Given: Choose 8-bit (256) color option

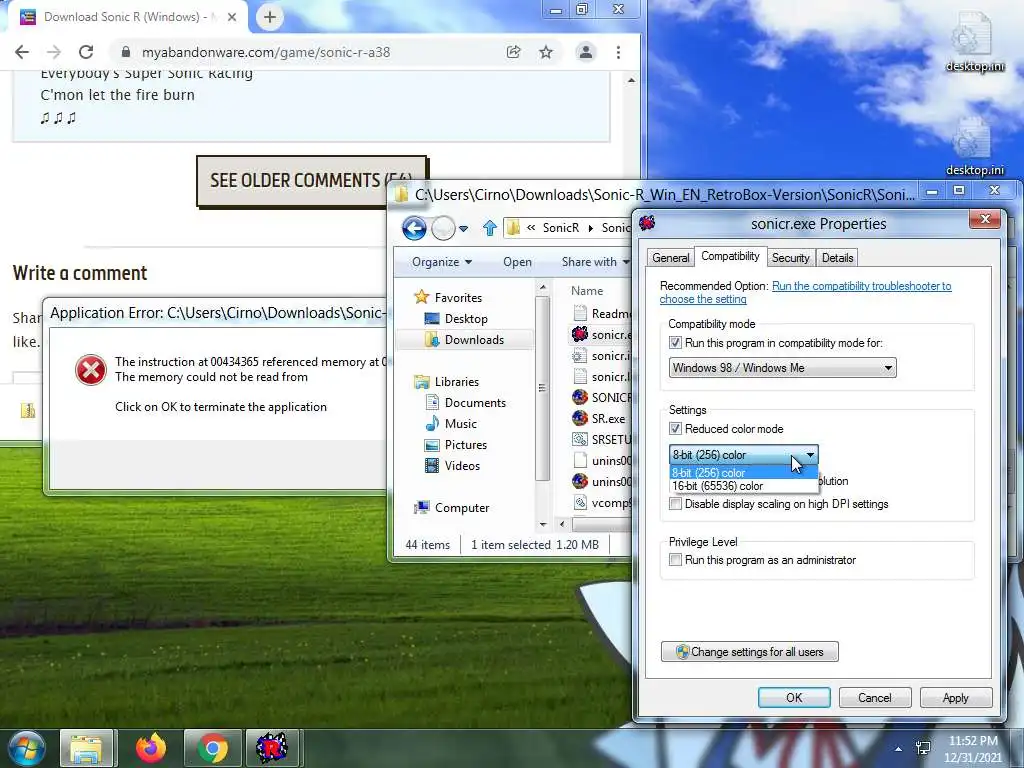Looking at the screenshot, I should 743,473.
